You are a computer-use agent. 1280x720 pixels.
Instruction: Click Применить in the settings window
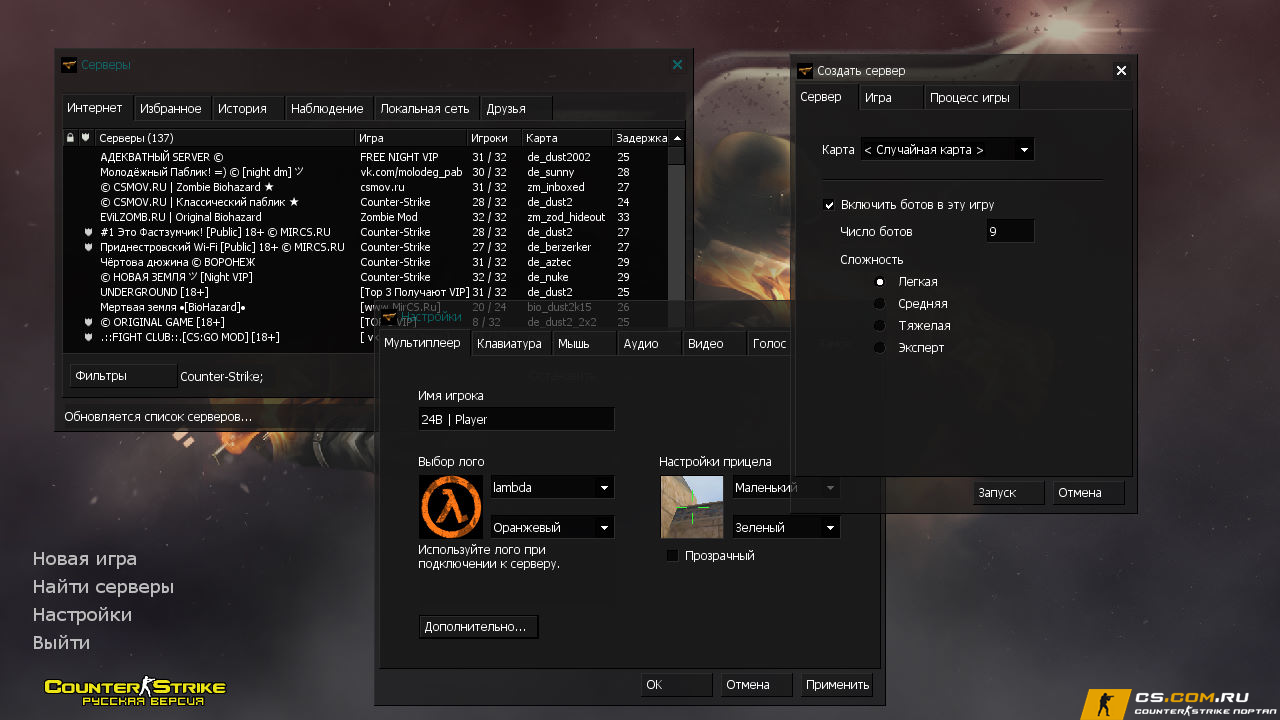tap(837, 685)
